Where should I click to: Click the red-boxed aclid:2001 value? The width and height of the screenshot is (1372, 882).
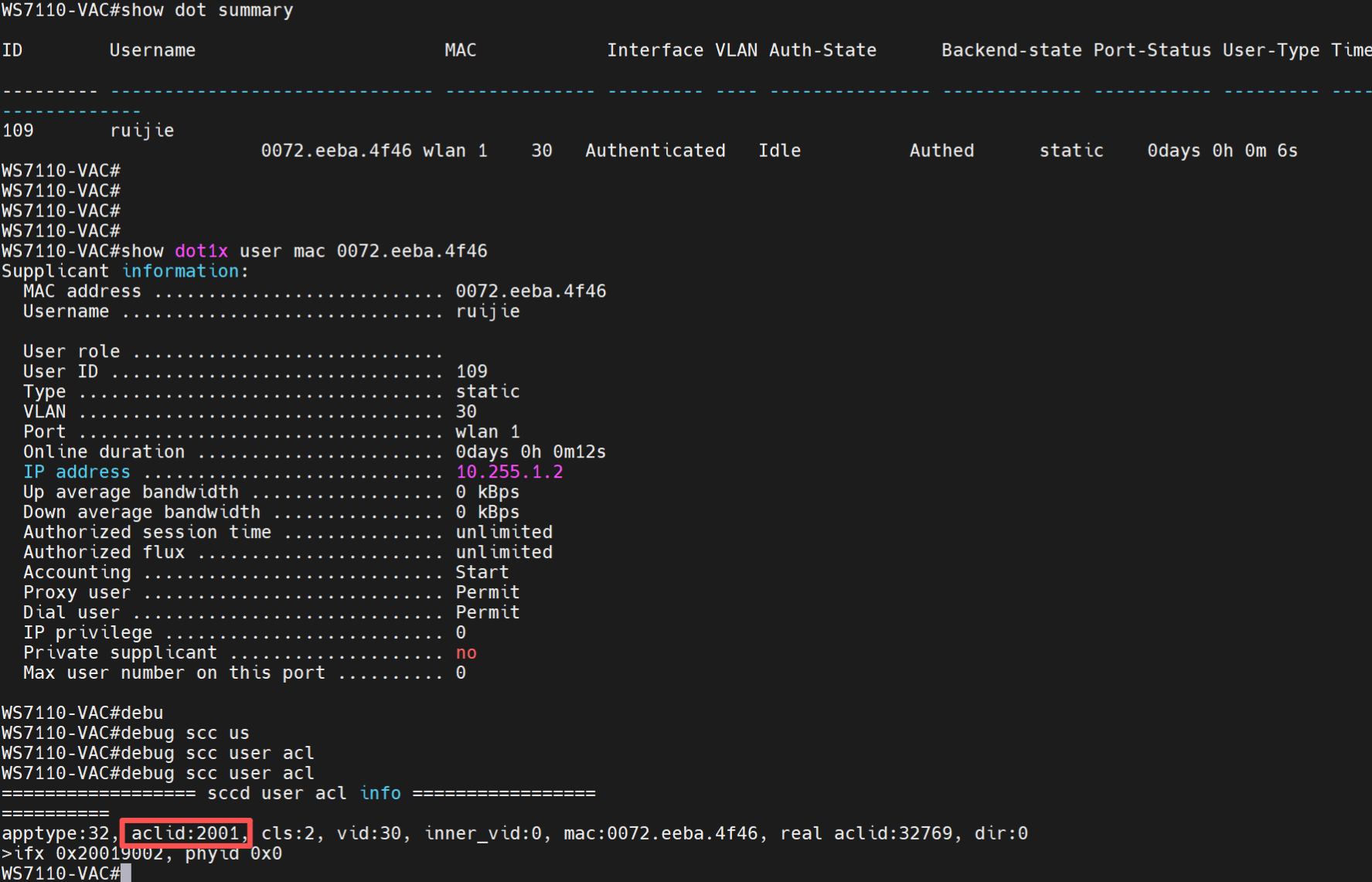(x=186, y=833)
